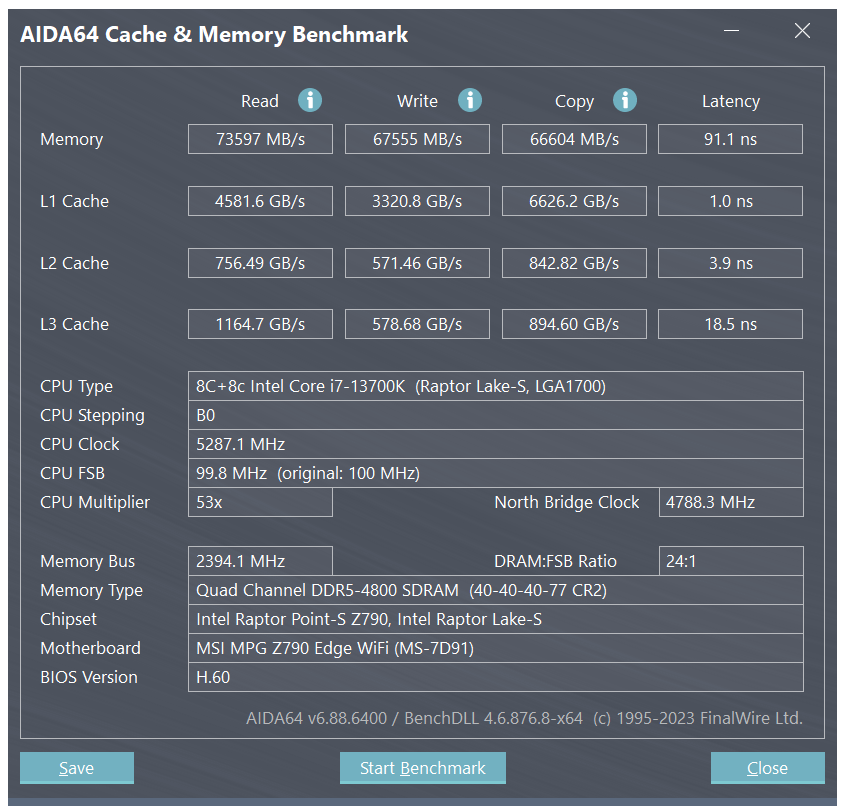The width and height of the screenshot is (841, 810).
Task: Select the L1 Cache Copy 6626.2 GB/s box
Action: pos(574,201)
